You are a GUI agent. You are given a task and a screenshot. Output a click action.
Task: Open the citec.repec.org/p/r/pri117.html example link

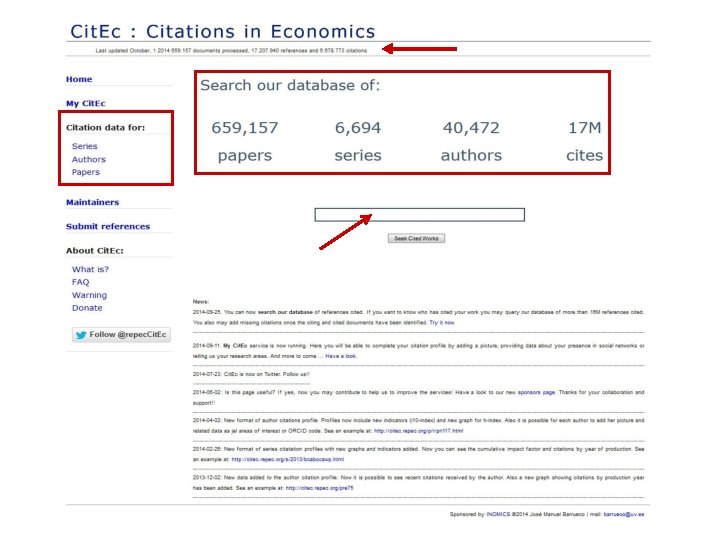(x=418, y=431)
